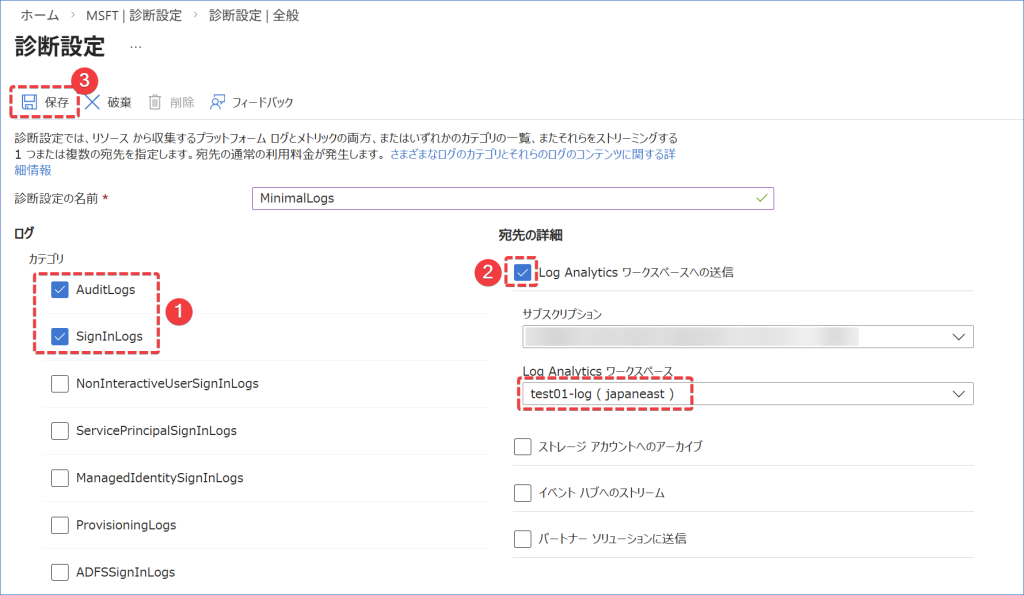Click the MinimalLogs name input field
Viewport: 1024px width, 595px height.
[x=513, y=198]
